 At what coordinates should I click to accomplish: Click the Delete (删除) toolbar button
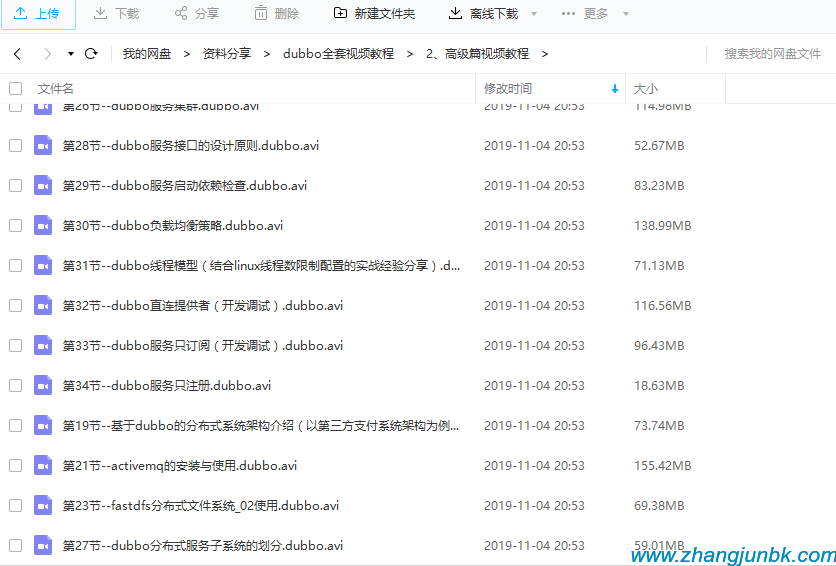tap(277, 13)
